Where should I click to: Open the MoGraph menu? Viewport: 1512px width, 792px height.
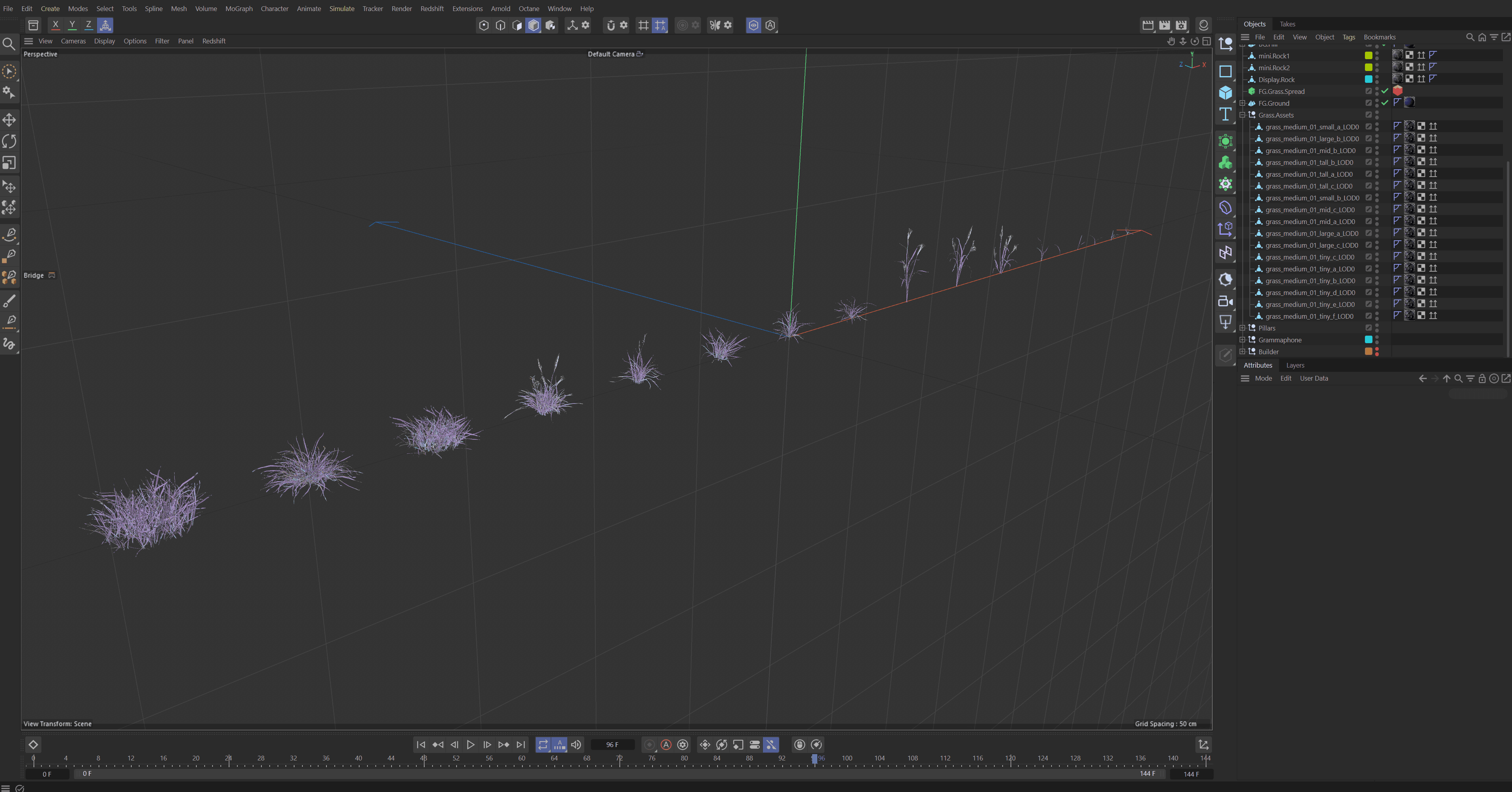click(x=238, y=9)
